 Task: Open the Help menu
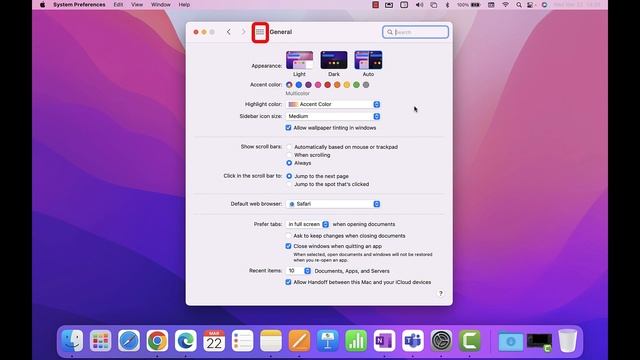coord(184,5)
